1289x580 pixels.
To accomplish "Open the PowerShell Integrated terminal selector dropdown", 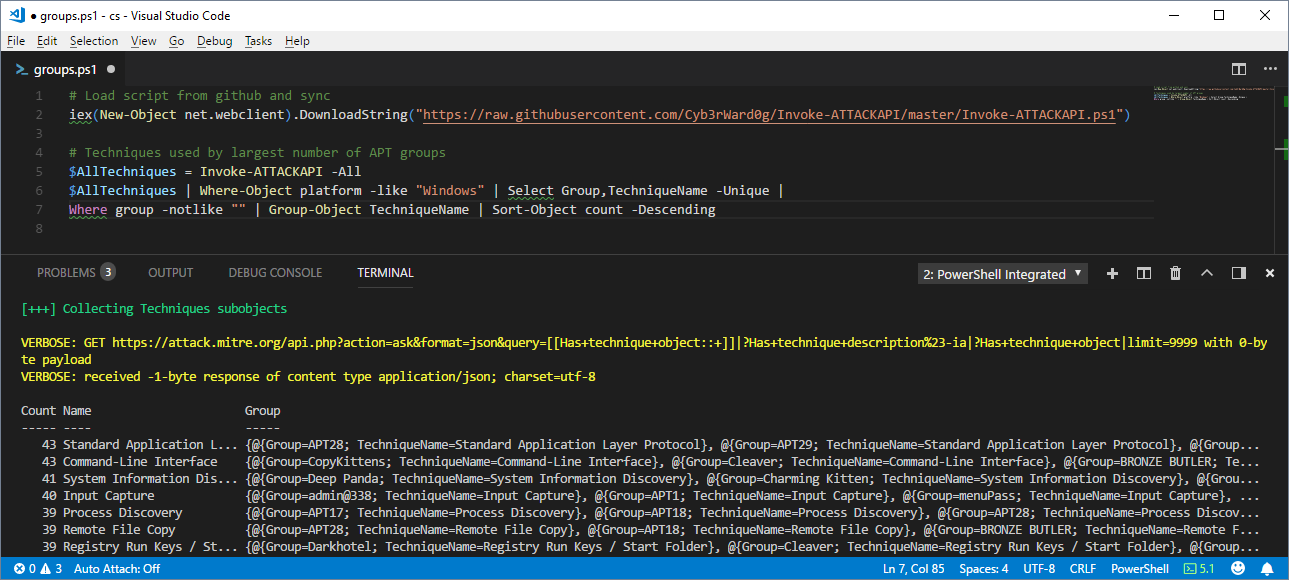I will click(x=1003, y=274).
